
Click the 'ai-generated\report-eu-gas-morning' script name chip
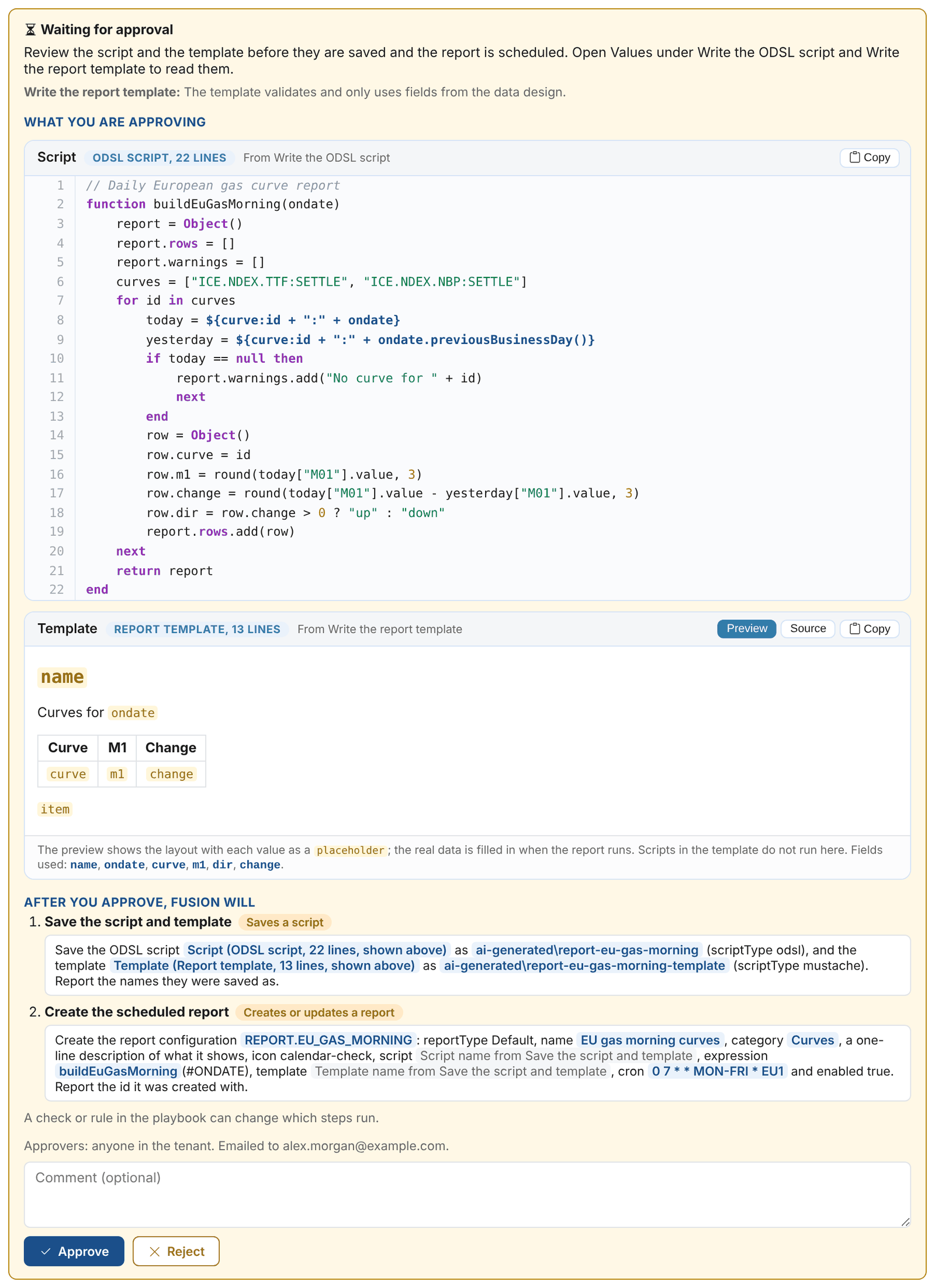[587, 950]
